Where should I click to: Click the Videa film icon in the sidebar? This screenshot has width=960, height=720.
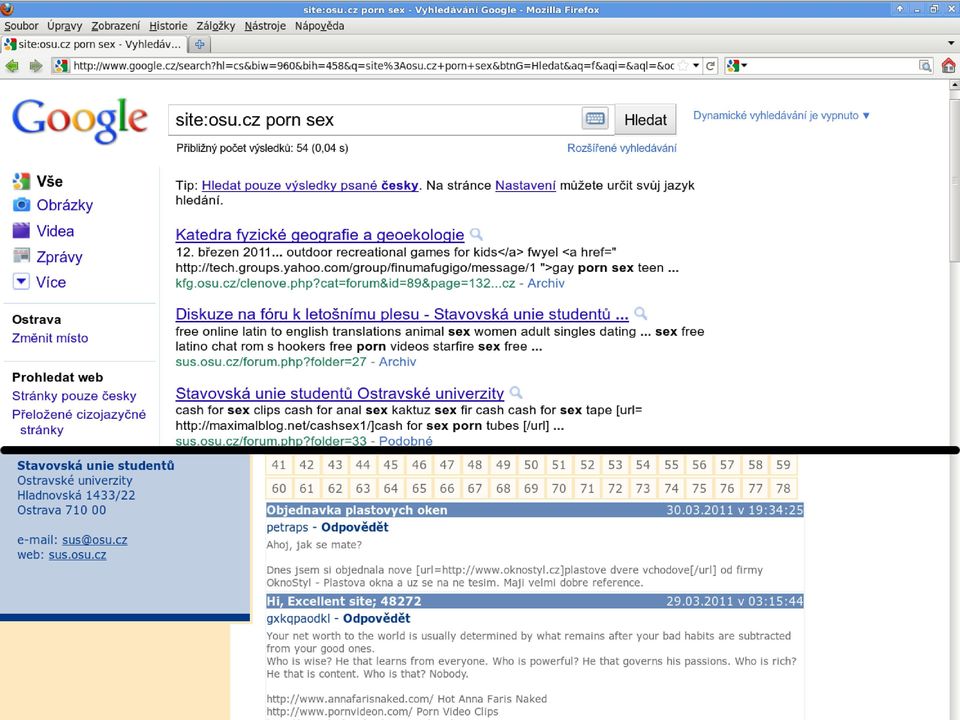pos(21,230)
